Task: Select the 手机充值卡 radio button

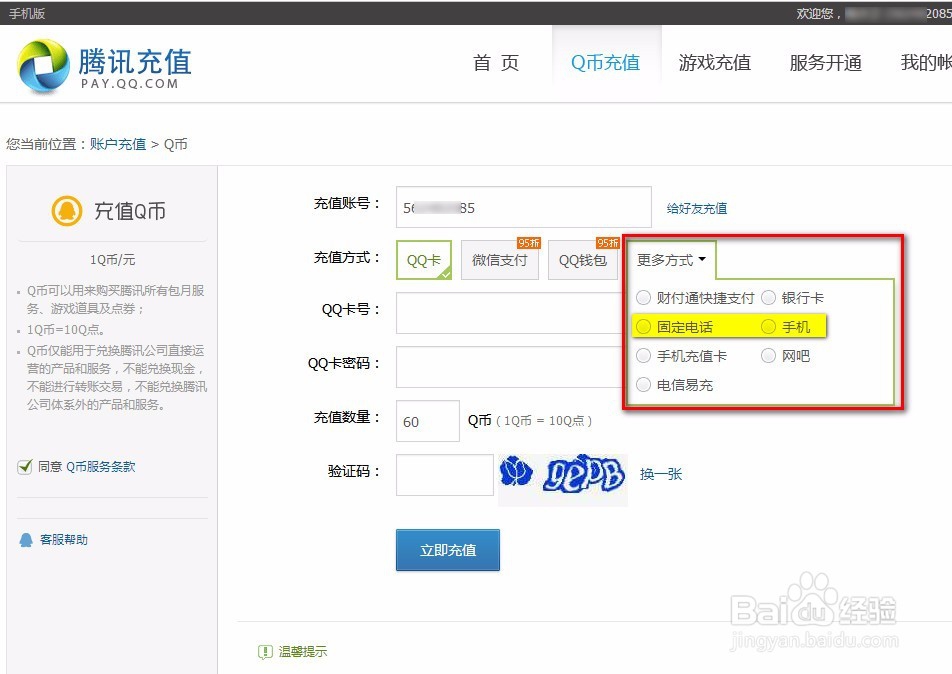Action: tap(643, 356)
